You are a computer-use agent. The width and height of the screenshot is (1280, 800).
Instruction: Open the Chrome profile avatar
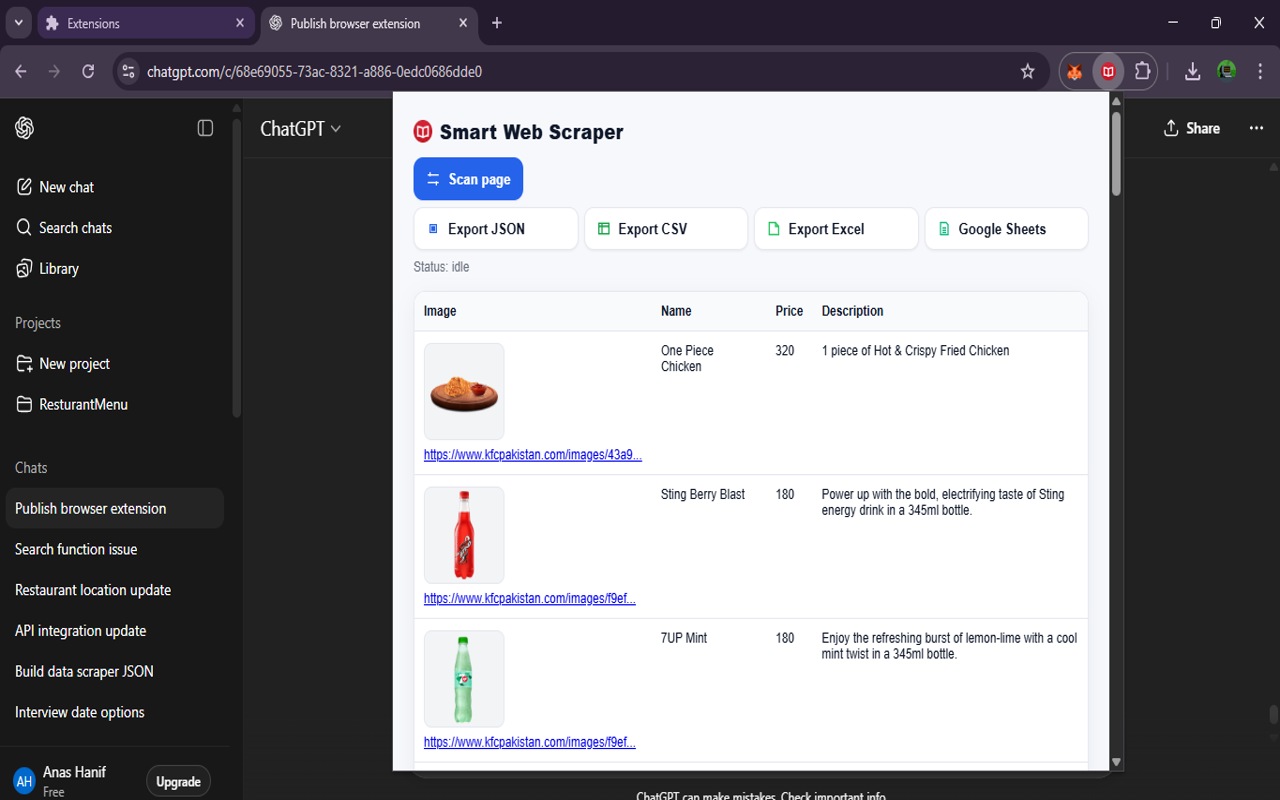(x=1226, y=71)
